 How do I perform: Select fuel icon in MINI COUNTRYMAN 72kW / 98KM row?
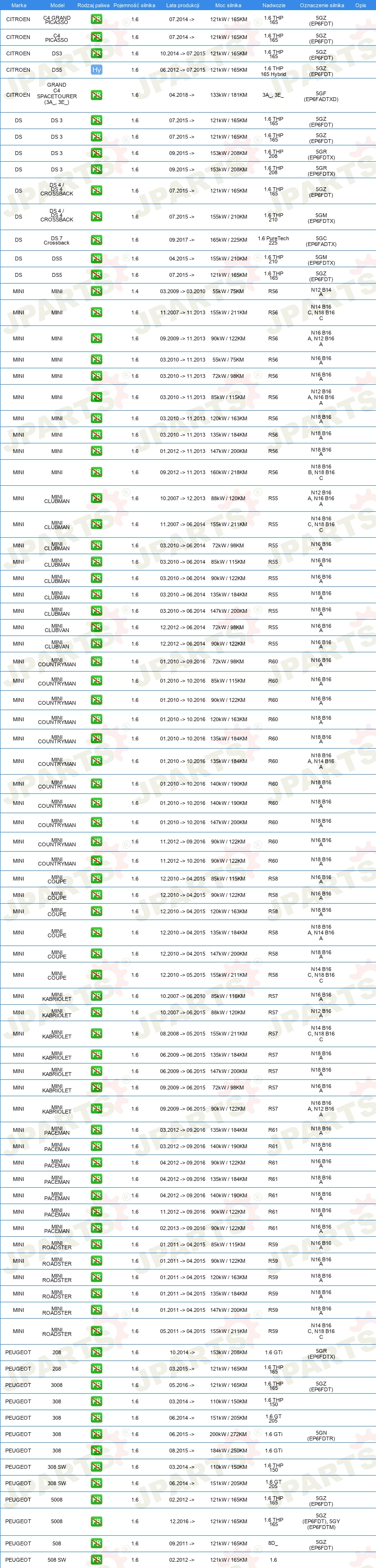click(96, 661)
